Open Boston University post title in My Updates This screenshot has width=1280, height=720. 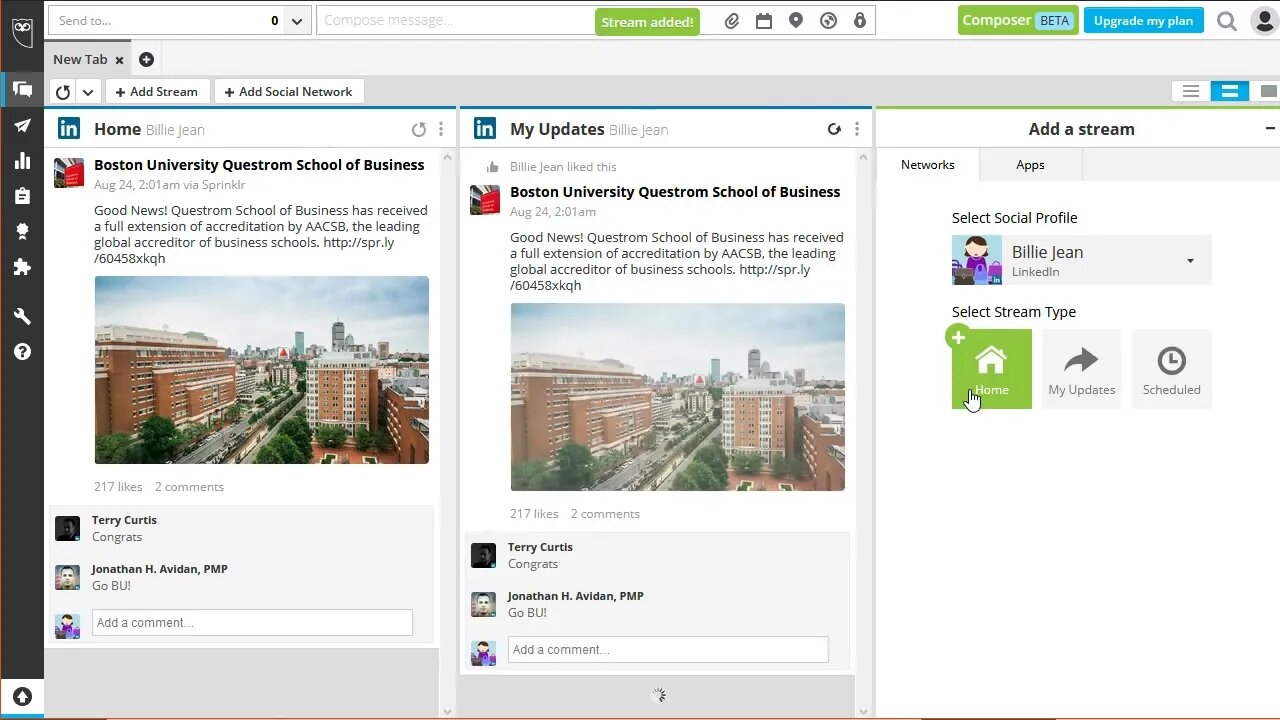pos(675,192)
